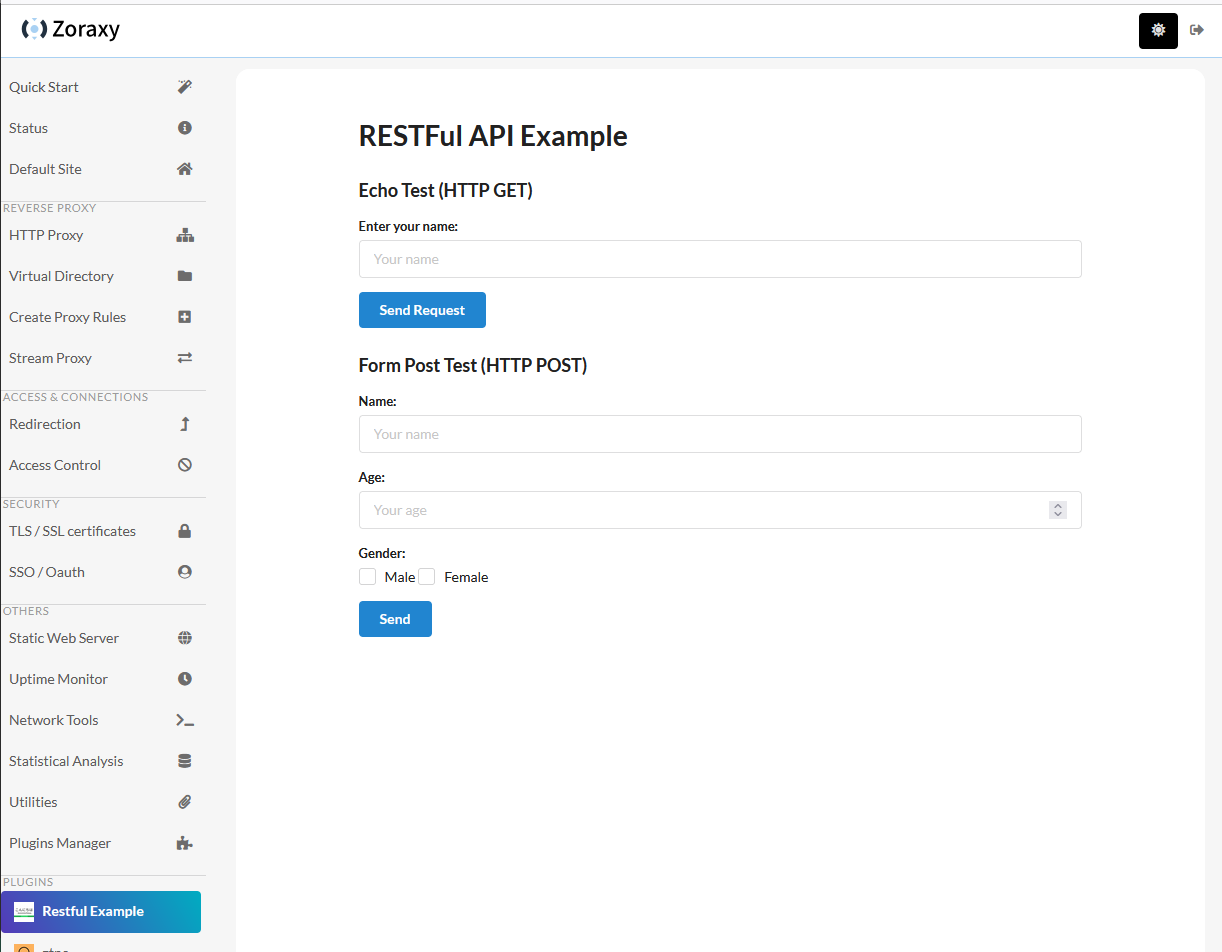Viewport: 1222px width, 952px height.
Task: Open the Static Web Server page
Action: click(x=64, y=638)
